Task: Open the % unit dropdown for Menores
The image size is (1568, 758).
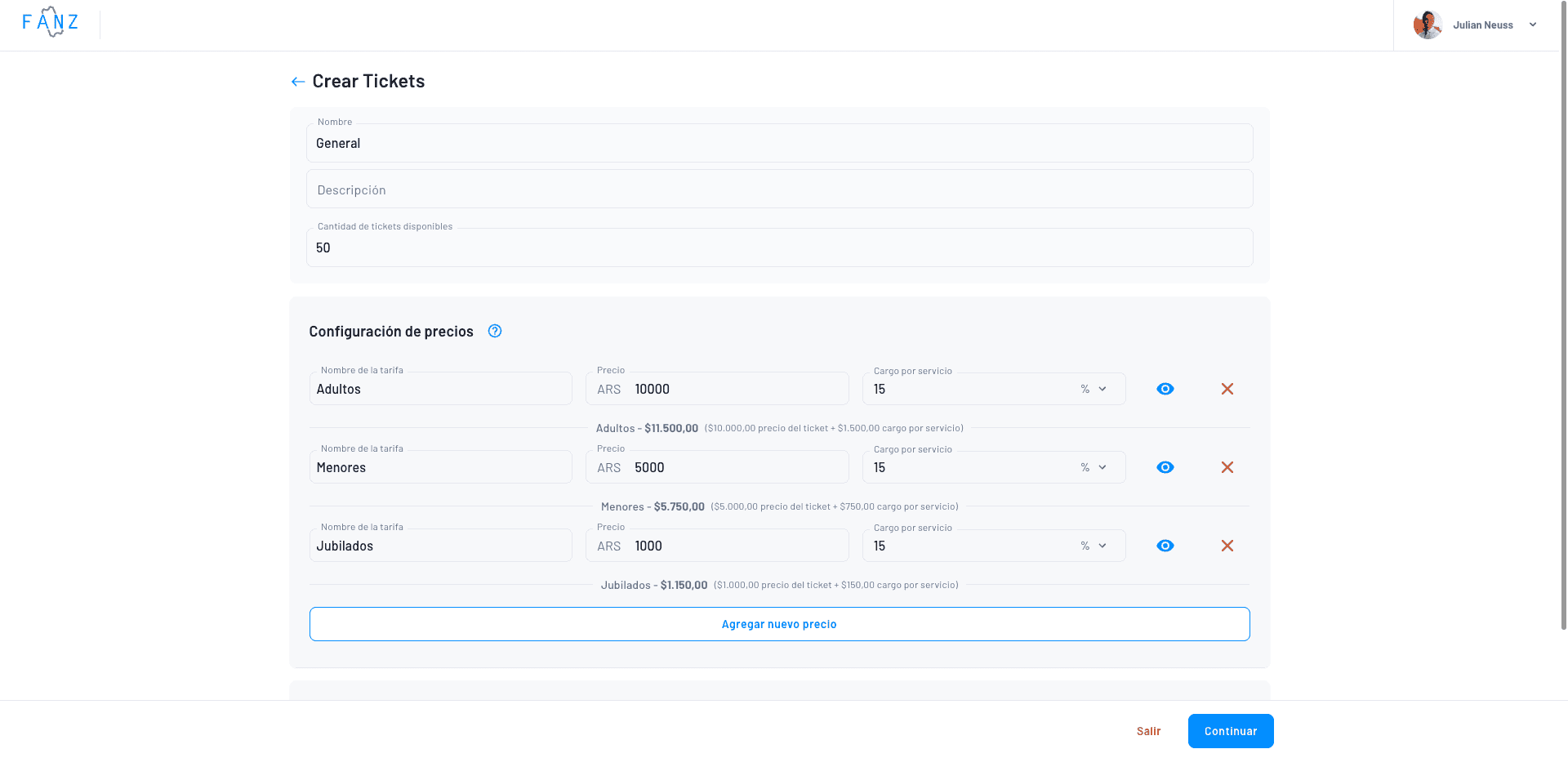Action: tap(1094, 467)
